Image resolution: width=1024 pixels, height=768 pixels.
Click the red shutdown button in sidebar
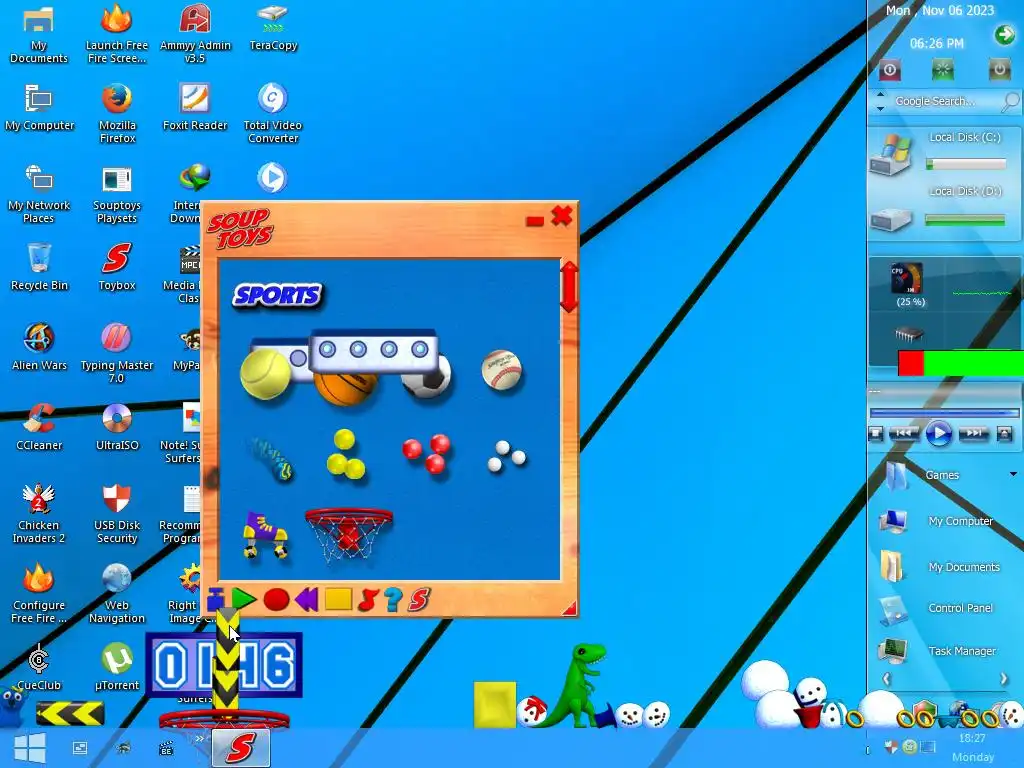[889, 69]
